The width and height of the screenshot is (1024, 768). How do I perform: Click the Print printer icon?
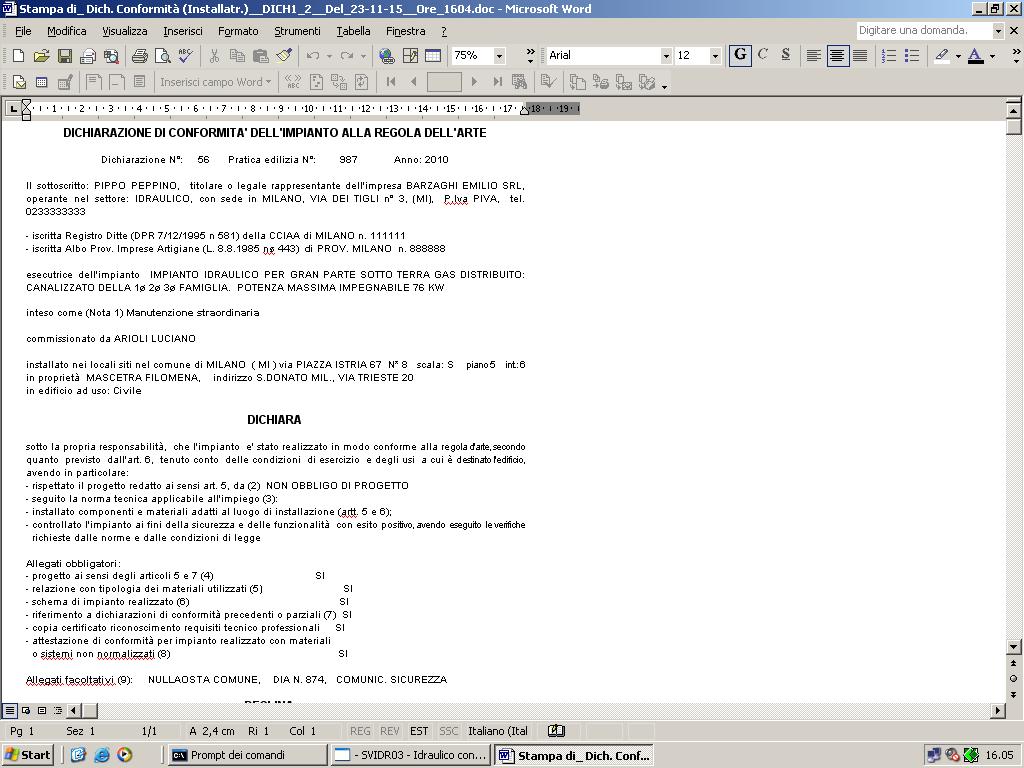click(x=139, y=56)
